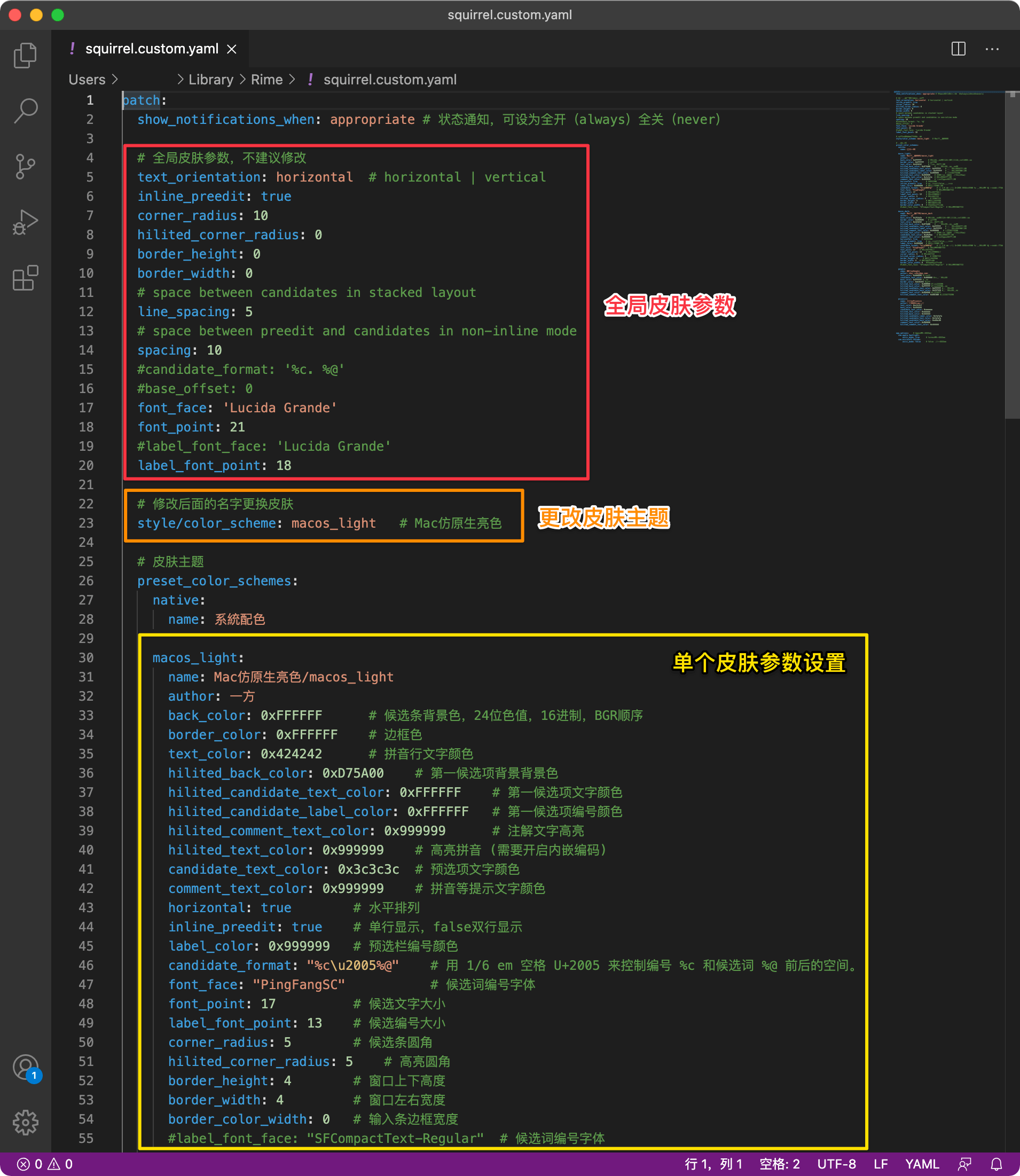Place cursor on macos_light scheme value
This screenshot has width=1020, height=1176.
334,523
